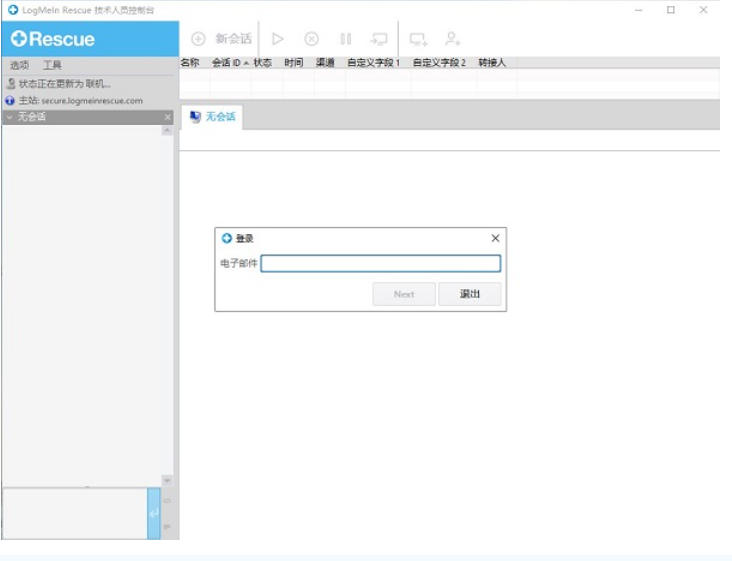The width and height of the screenshot is (732, 561).
Task: Collapse the 无会话 panel using chevron
Action: (9, 117)
